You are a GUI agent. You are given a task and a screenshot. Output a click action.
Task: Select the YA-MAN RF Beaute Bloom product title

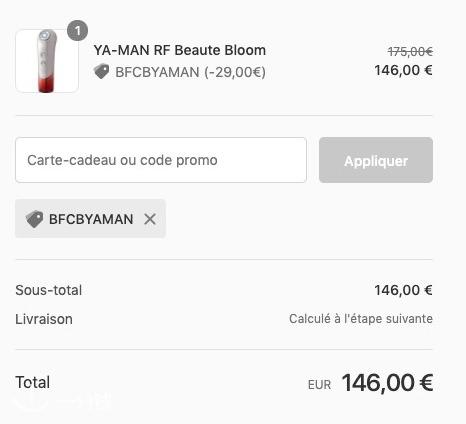pos(180,50)
